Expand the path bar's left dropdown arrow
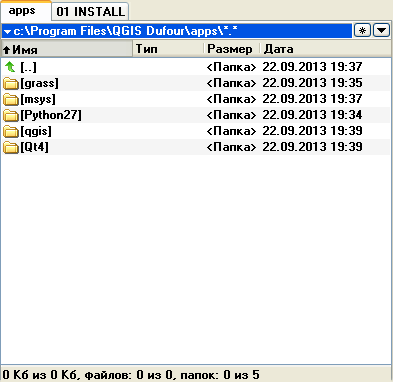Image resolution: width=393 pixels, height=382 pixels. pyautogui.click(x=7, y=32)
